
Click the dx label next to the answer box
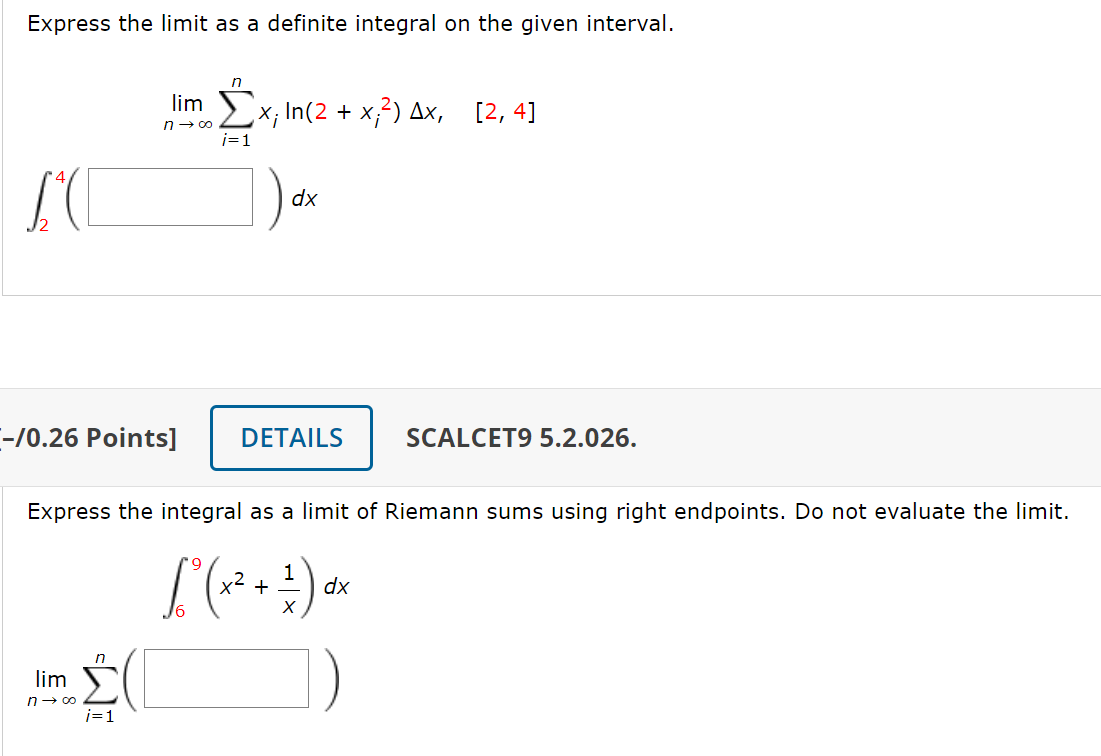click(305, 198)
